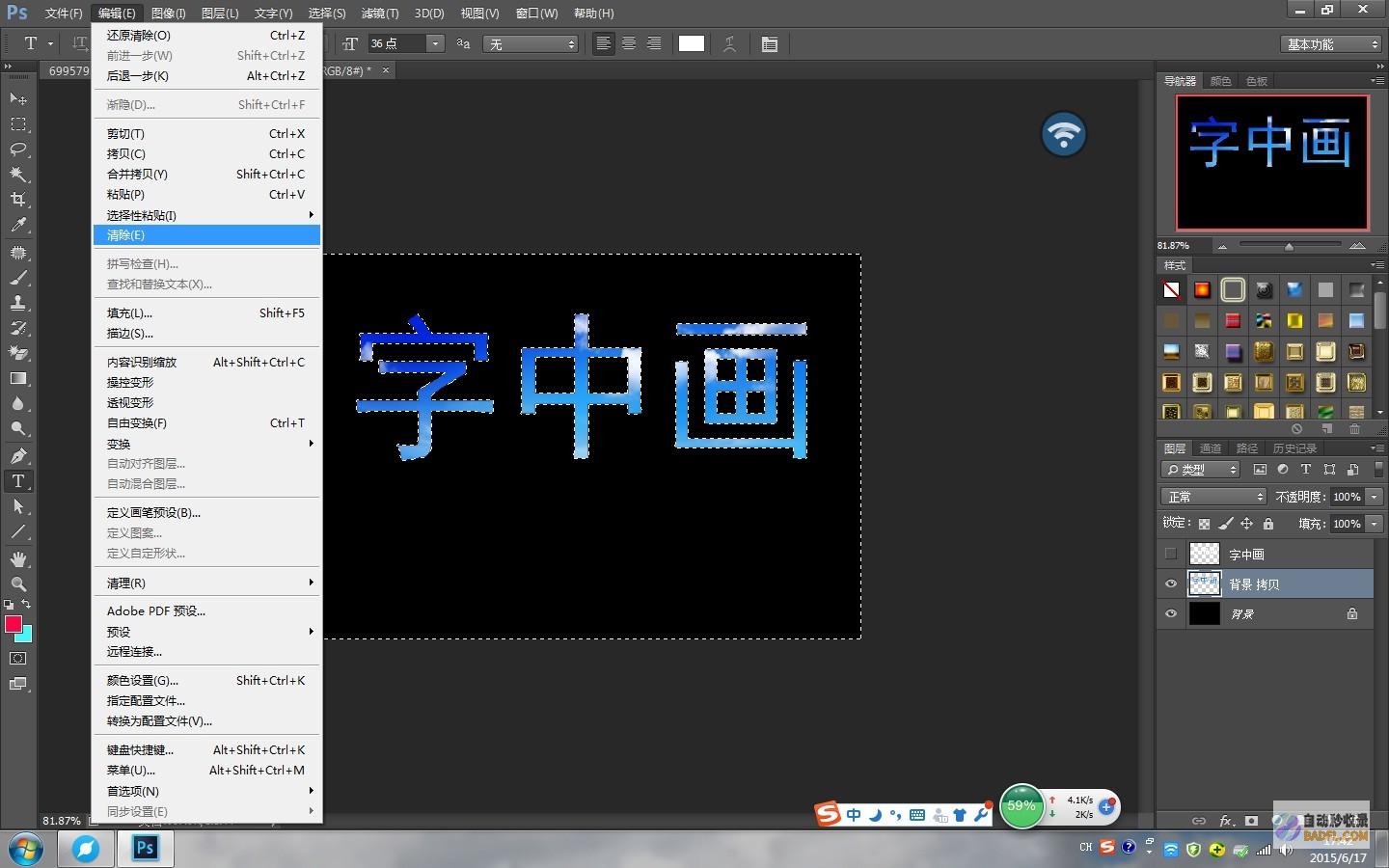This screenshot has height=868, width=1389.
Task: Select the Magic Wand tool
Action: pyautogui.click(x=18, y=174)
